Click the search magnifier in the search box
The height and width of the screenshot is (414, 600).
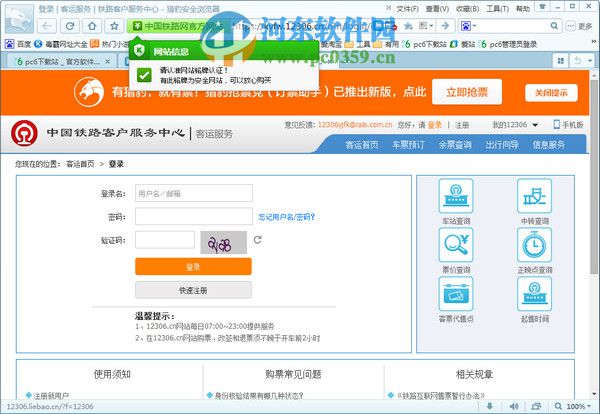tap(554, 26)
